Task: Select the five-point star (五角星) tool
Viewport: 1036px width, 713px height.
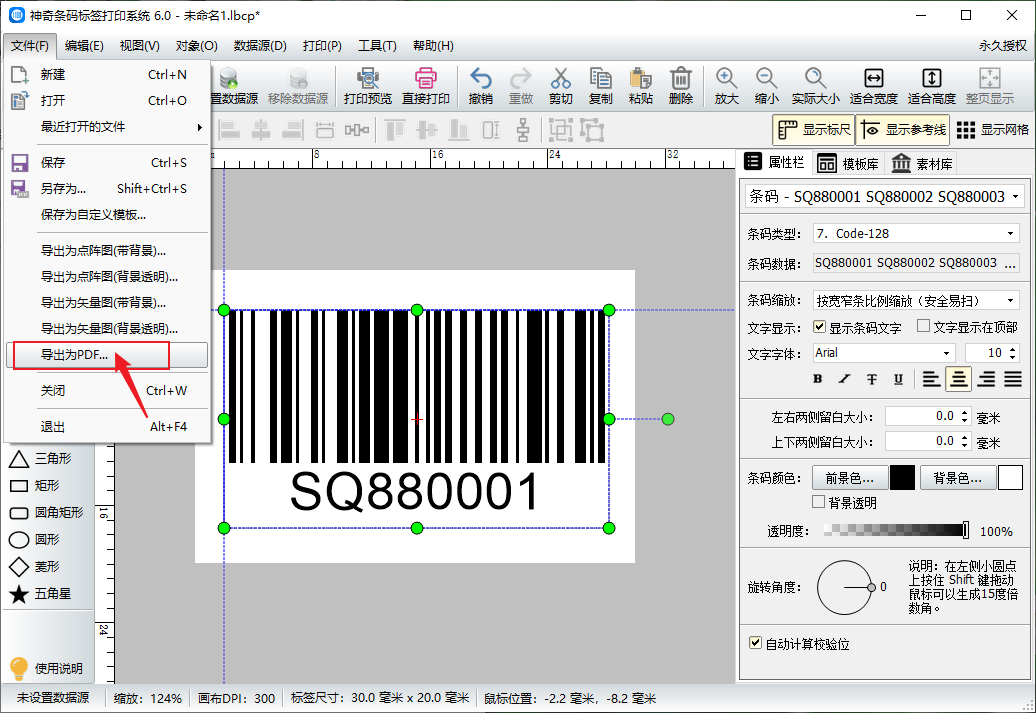Action: [x=40, y=594]
